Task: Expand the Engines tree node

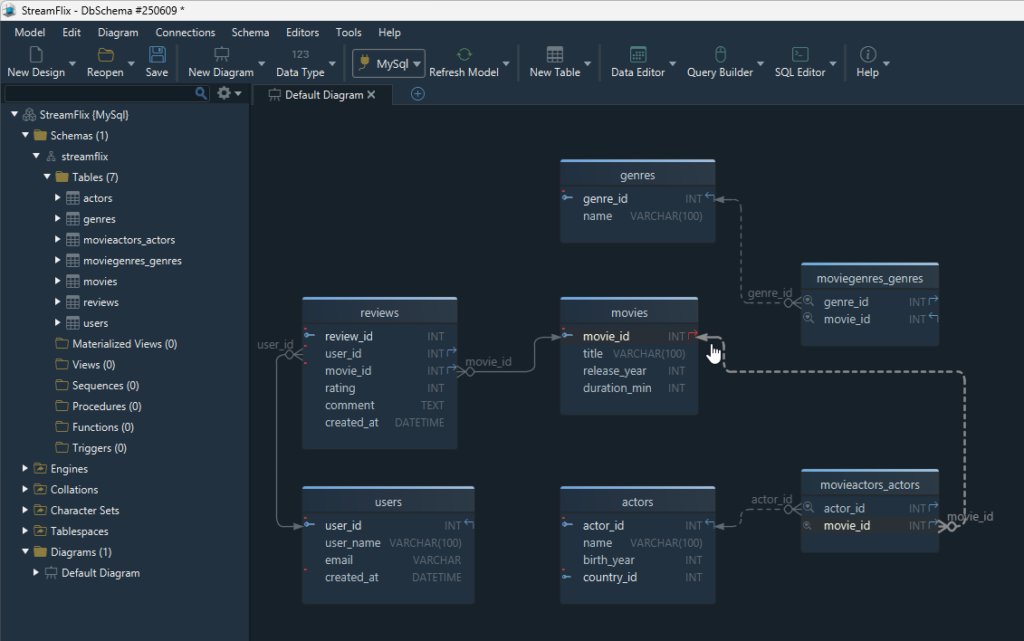Action: click(26, 468)
